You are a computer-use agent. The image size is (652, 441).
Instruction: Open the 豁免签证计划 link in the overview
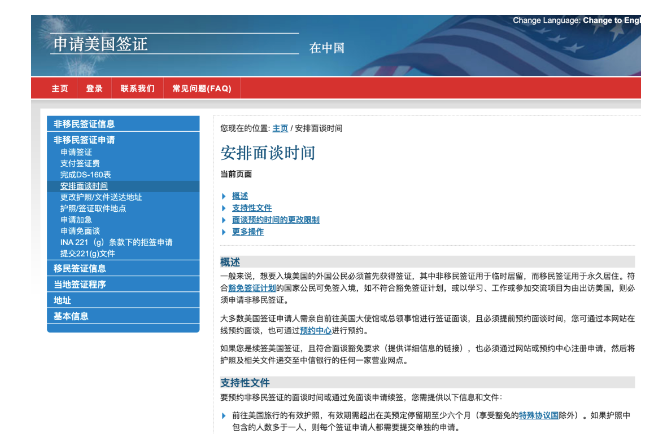click(255, 287)
